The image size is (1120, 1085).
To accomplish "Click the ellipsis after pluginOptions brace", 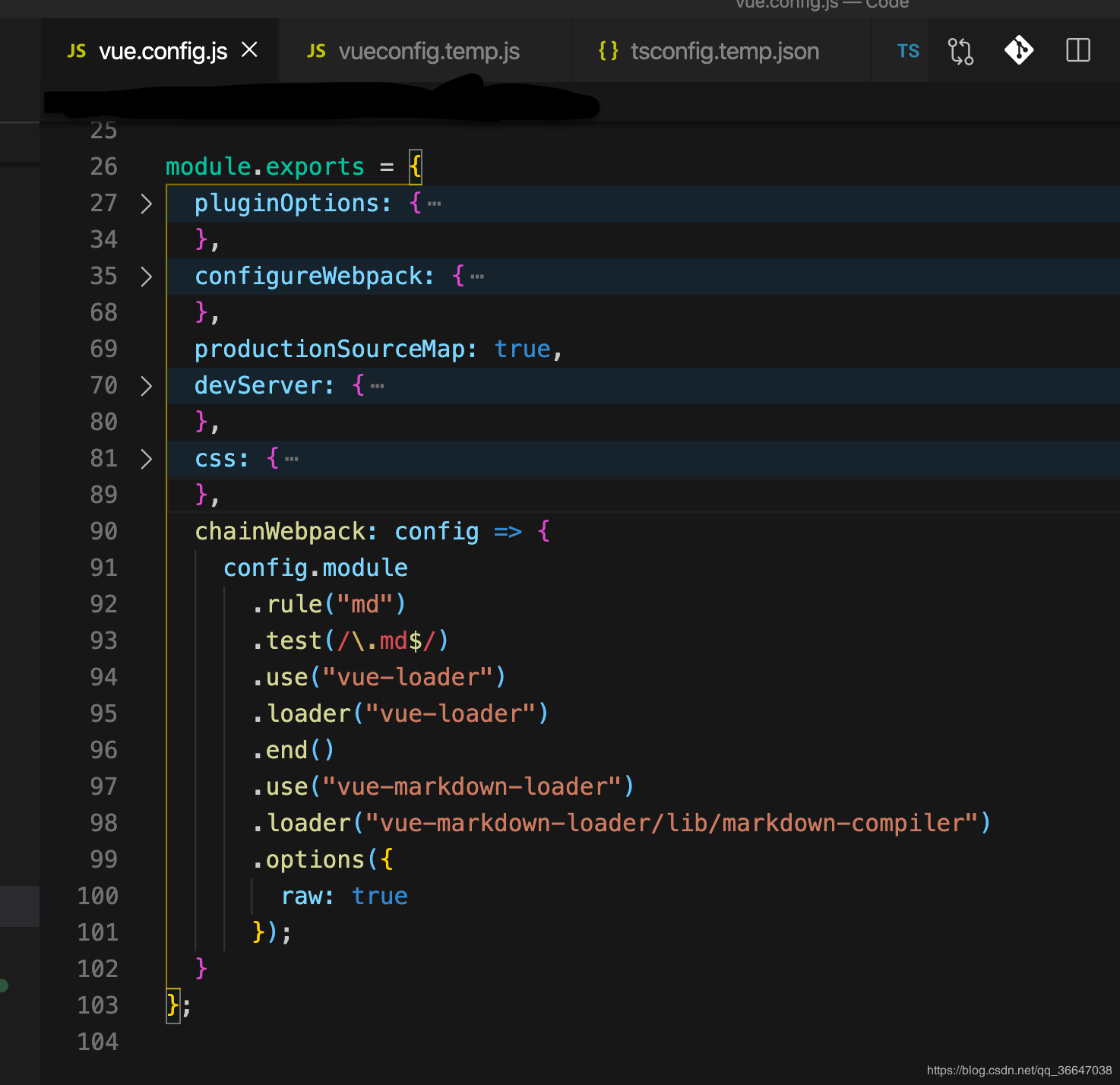I will pos(435,204).
